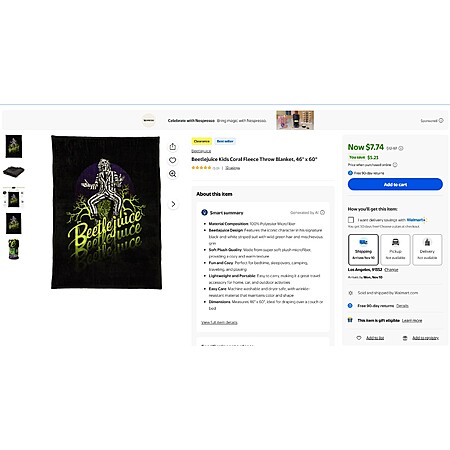Image resolution: width=450 pixels, height=450 pixels.
Task: Click info icon after Price when purchased online
Action: [x=395, y=165]
